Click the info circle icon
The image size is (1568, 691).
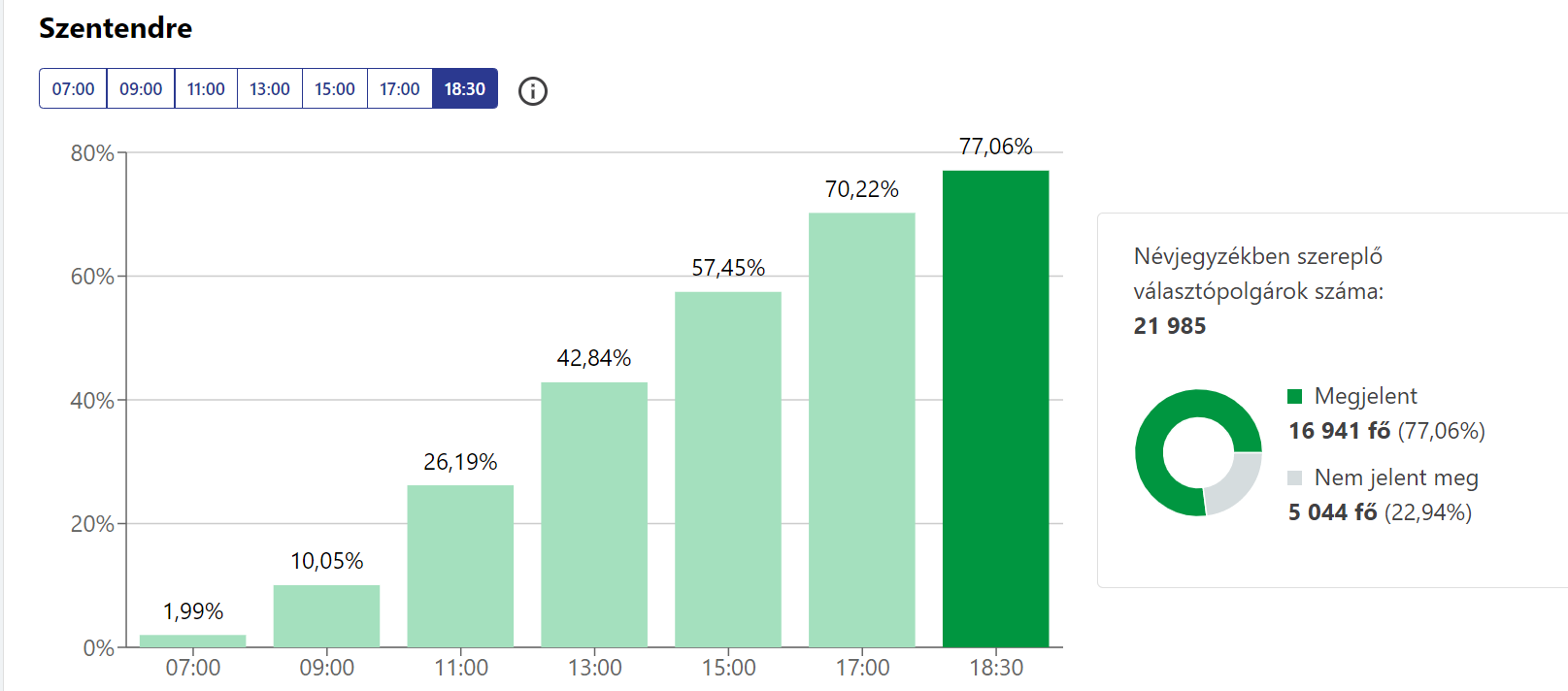533,91
